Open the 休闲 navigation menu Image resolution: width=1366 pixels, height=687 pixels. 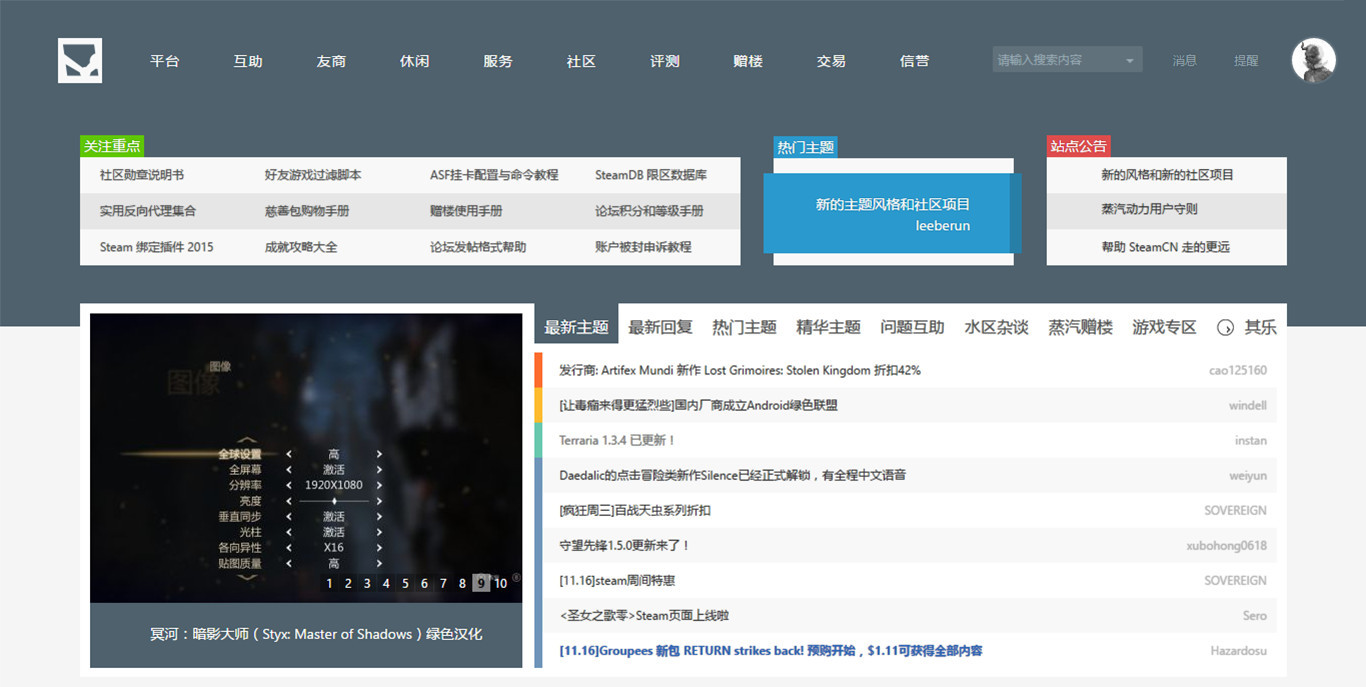click(415, 61)
